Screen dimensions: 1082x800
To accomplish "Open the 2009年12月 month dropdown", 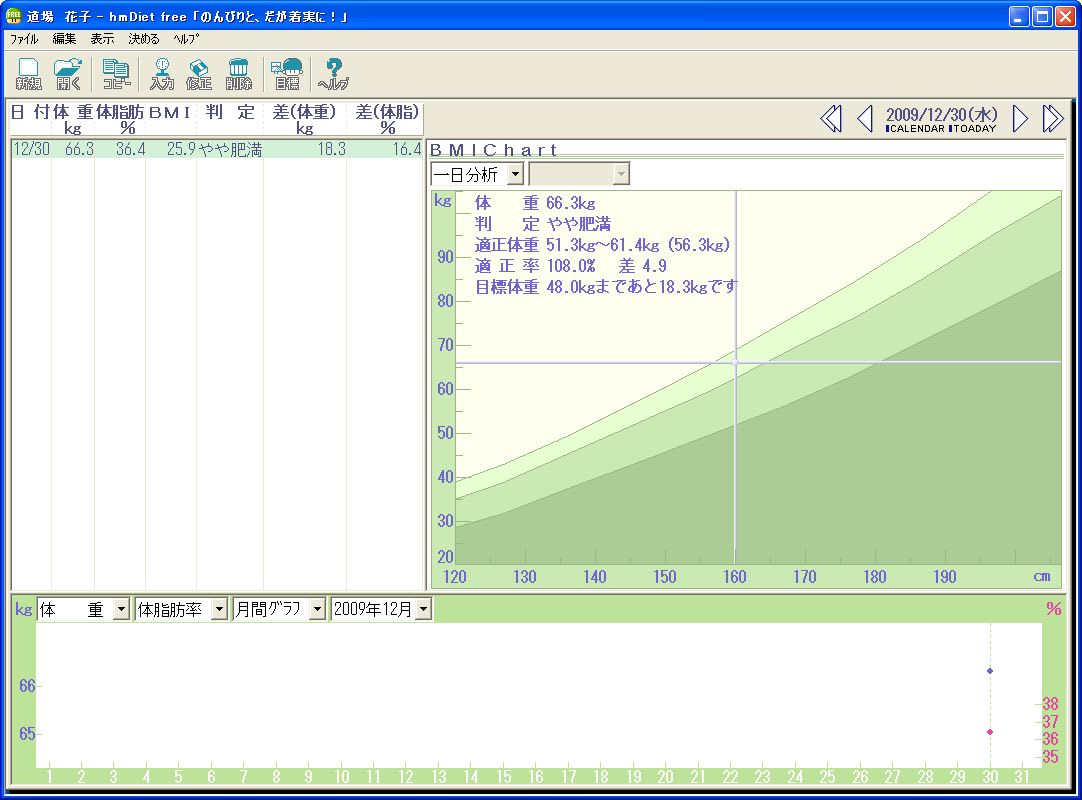I will pyautogui.click(x=423, y=609).
